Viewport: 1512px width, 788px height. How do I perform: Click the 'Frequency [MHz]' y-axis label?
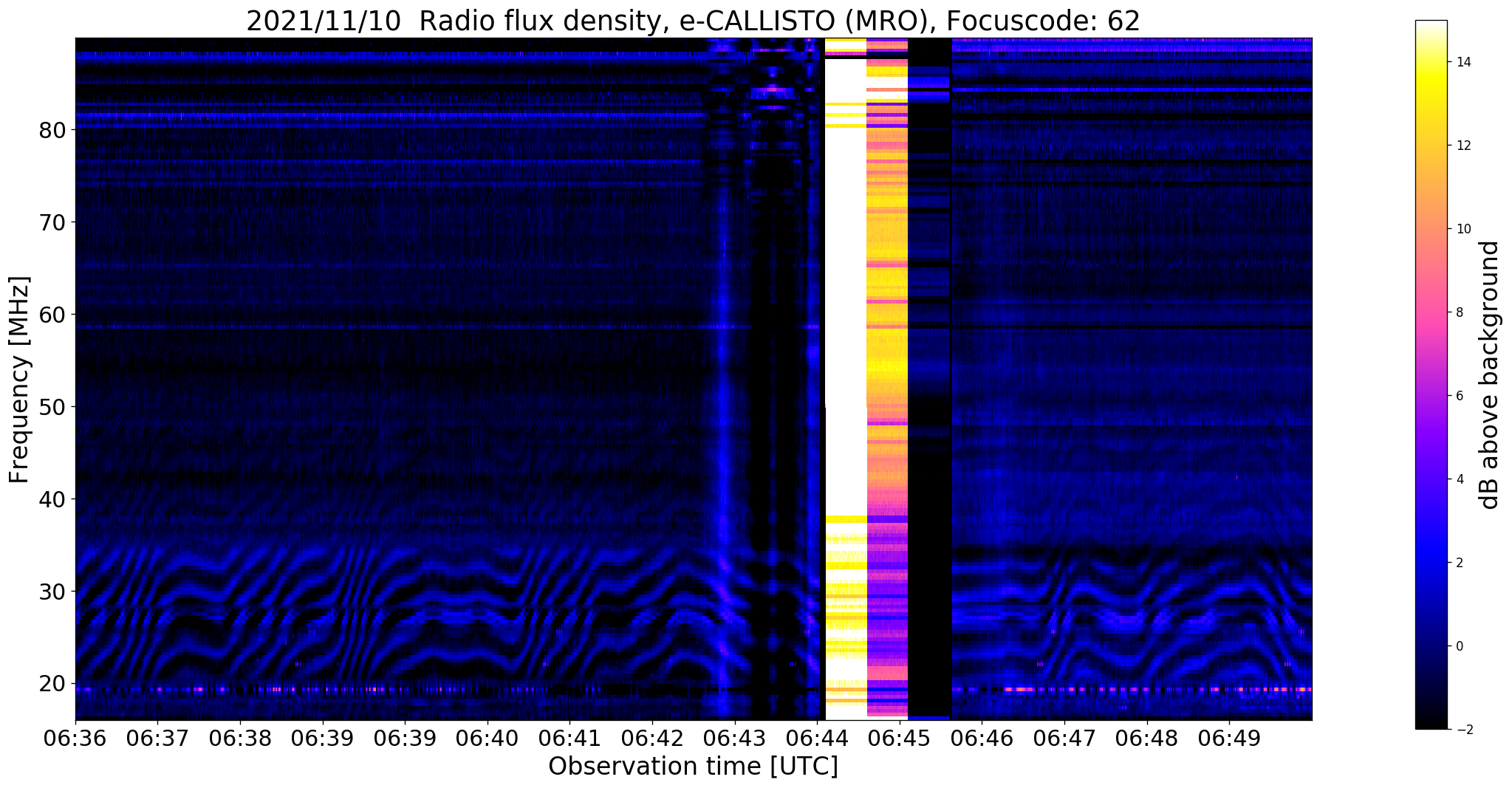pyautogui.click(x=20, y=380)
